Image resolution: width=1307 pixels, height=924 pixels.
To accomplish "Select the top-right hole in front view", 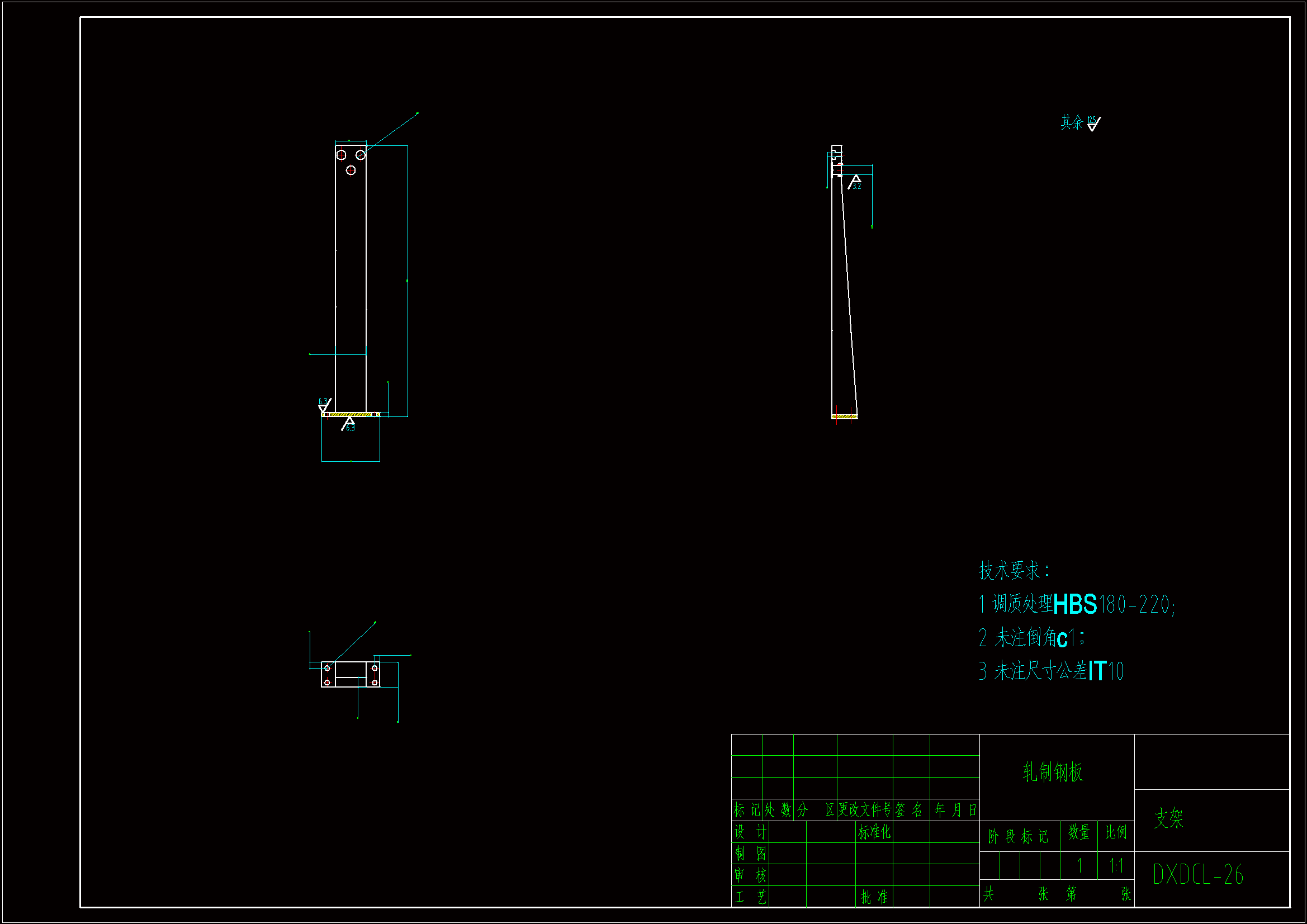I will tap(361, 155).
